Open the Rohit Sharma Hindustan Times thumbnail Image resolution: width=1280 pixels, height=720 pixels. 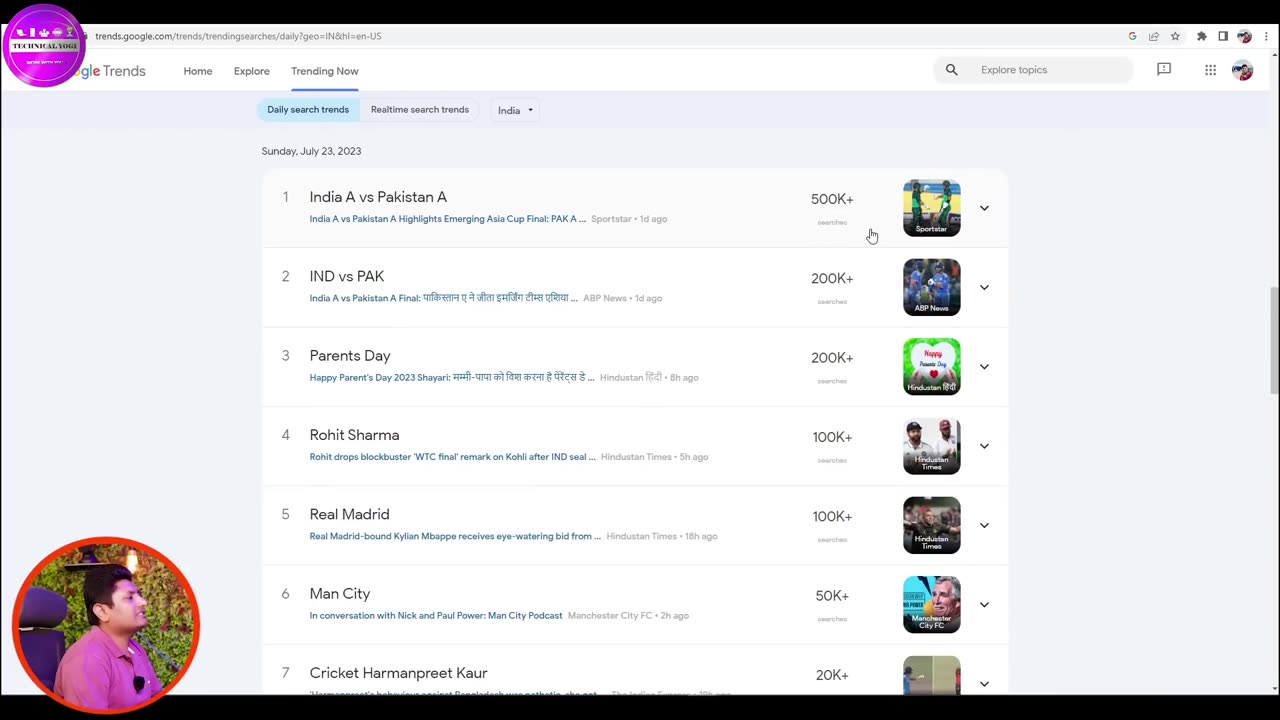932,446
